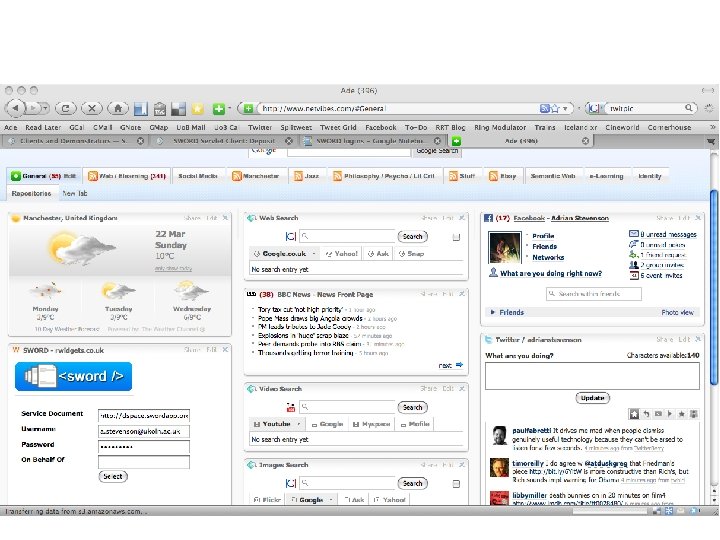Viewport: 720px width, 540px height.
Task: Switch to the Clients and Demonstrators tab
Action: (x=73, y=141)
